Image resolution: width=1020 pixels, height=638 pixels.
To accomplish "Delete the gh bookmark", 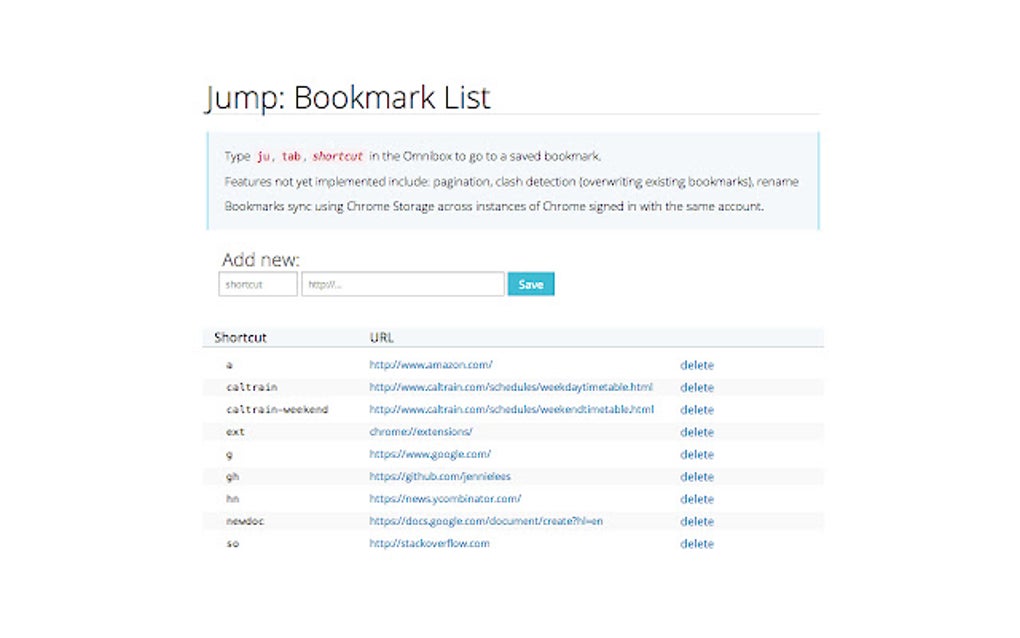I will click(697, 476).
